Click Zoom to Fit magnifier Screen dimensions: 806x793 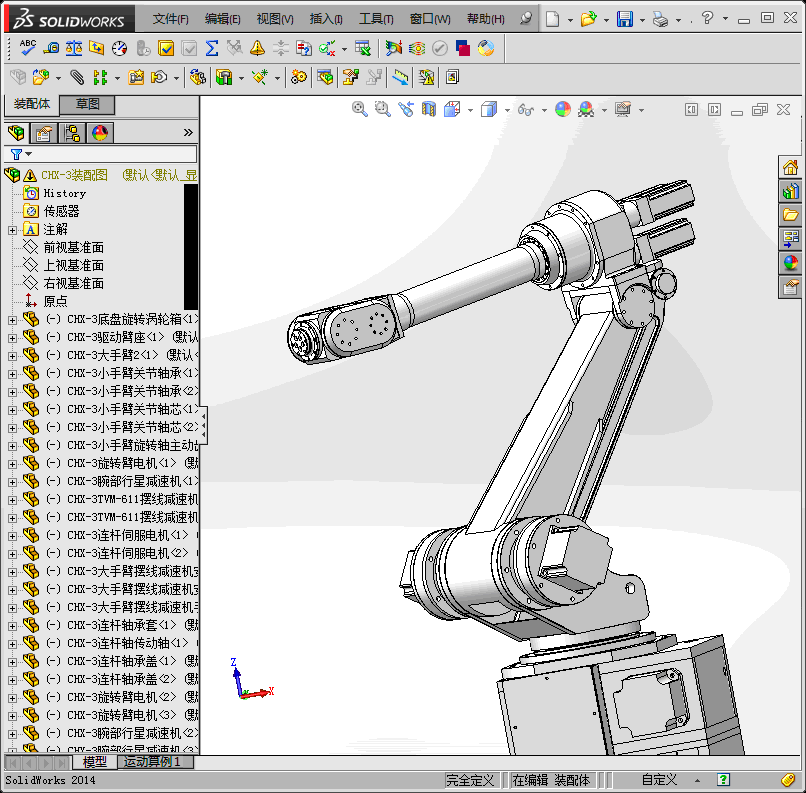[359, 109]
